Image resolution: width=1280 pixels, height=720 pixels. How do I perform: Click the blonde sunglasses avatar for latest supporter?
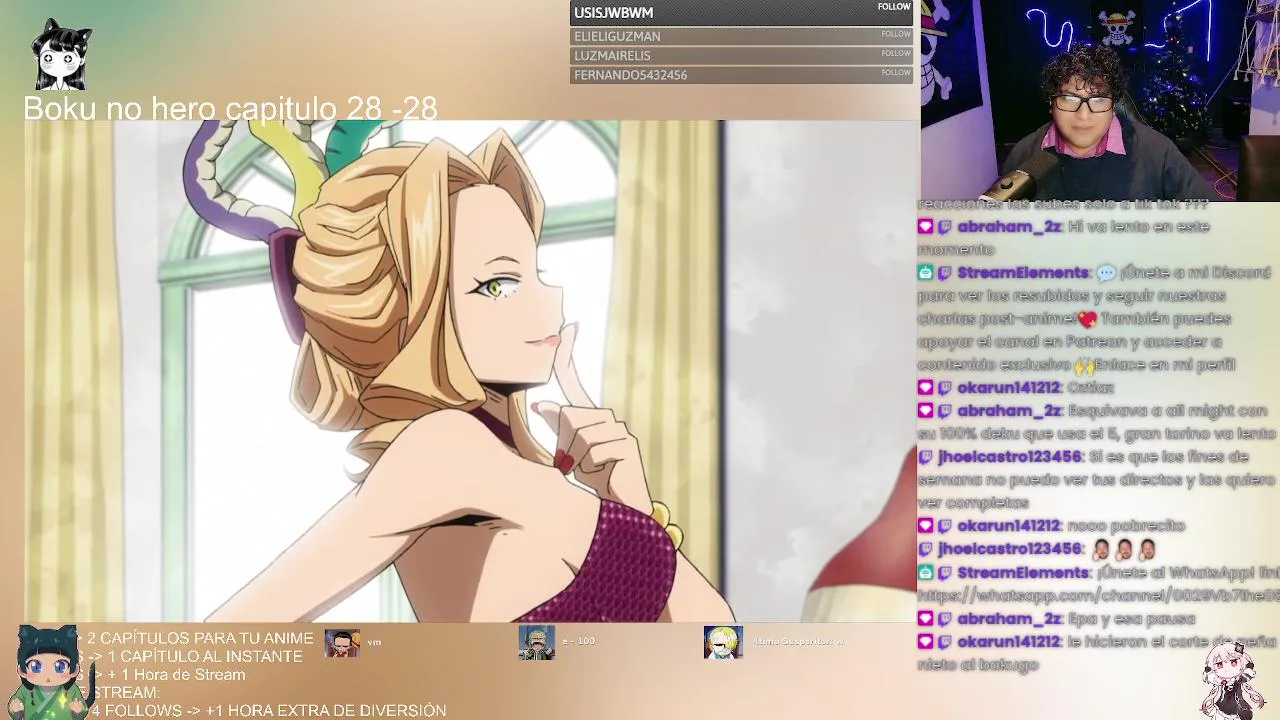click(723, 643)
